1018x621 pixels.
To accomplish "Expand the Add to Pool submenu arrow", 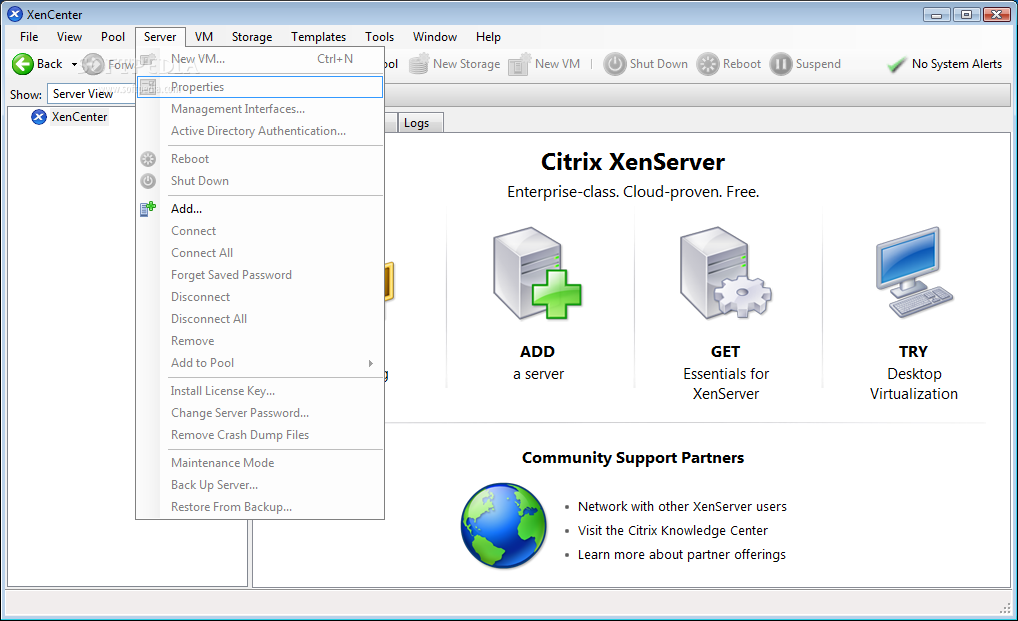I will click(371, 363).
